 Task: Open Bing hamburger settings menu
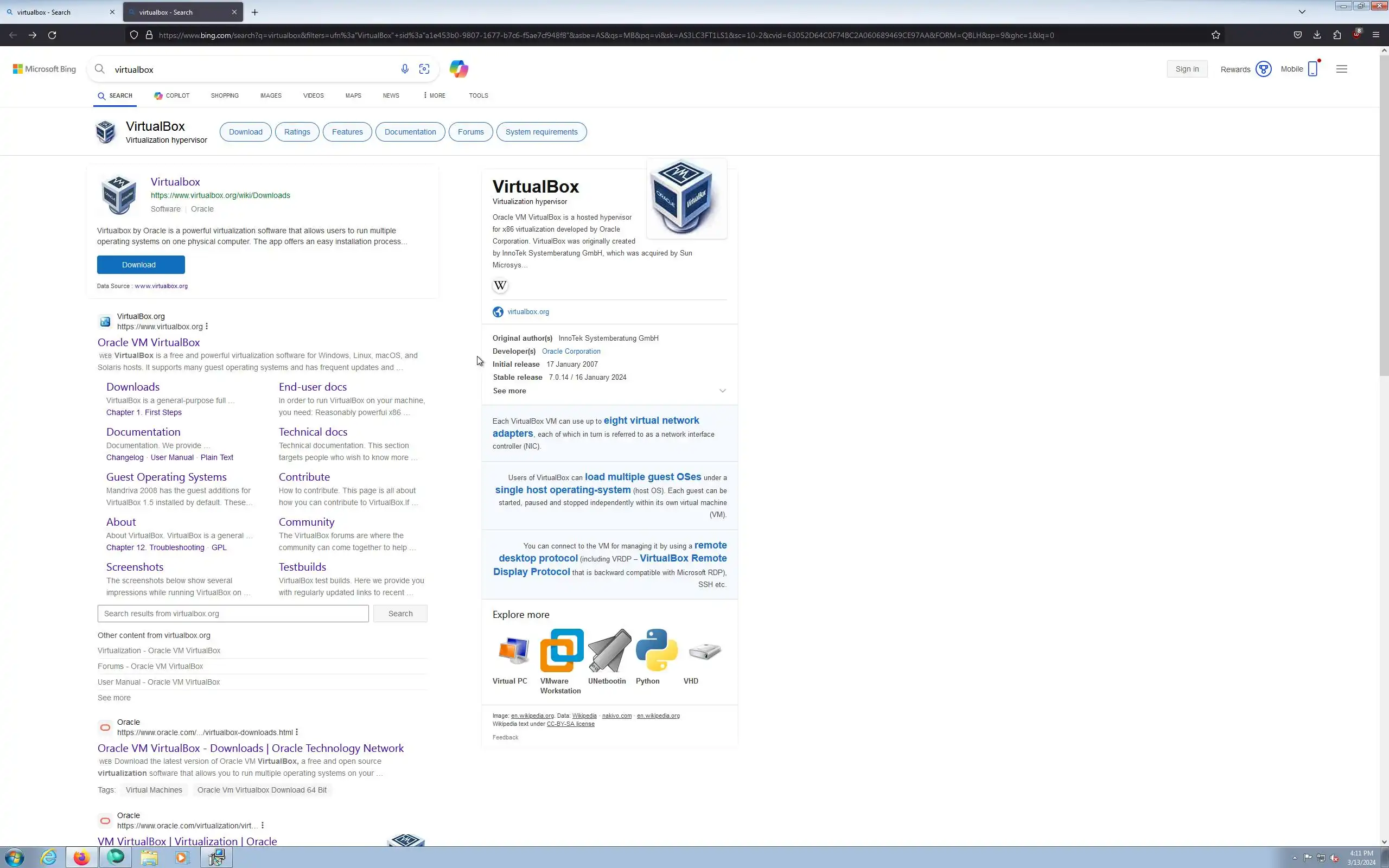click(1341, 69)
